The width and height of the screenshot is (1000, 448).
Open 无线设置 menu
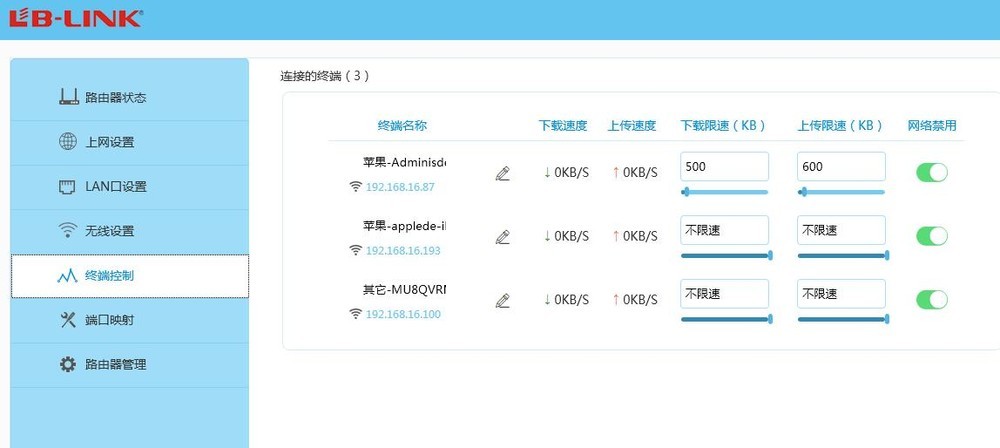(129, 231)
